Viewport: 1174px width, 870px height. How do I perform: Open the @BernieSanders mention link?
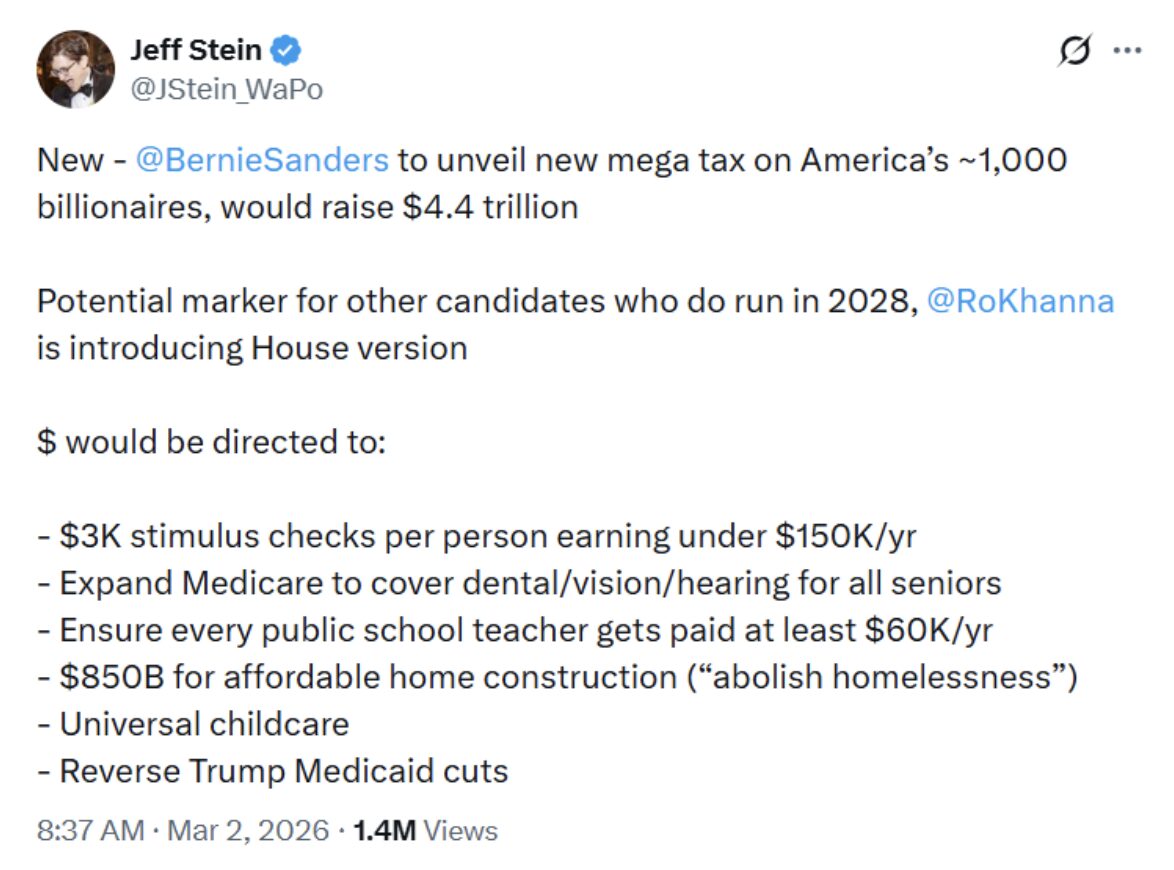click(x=260, y=160)
